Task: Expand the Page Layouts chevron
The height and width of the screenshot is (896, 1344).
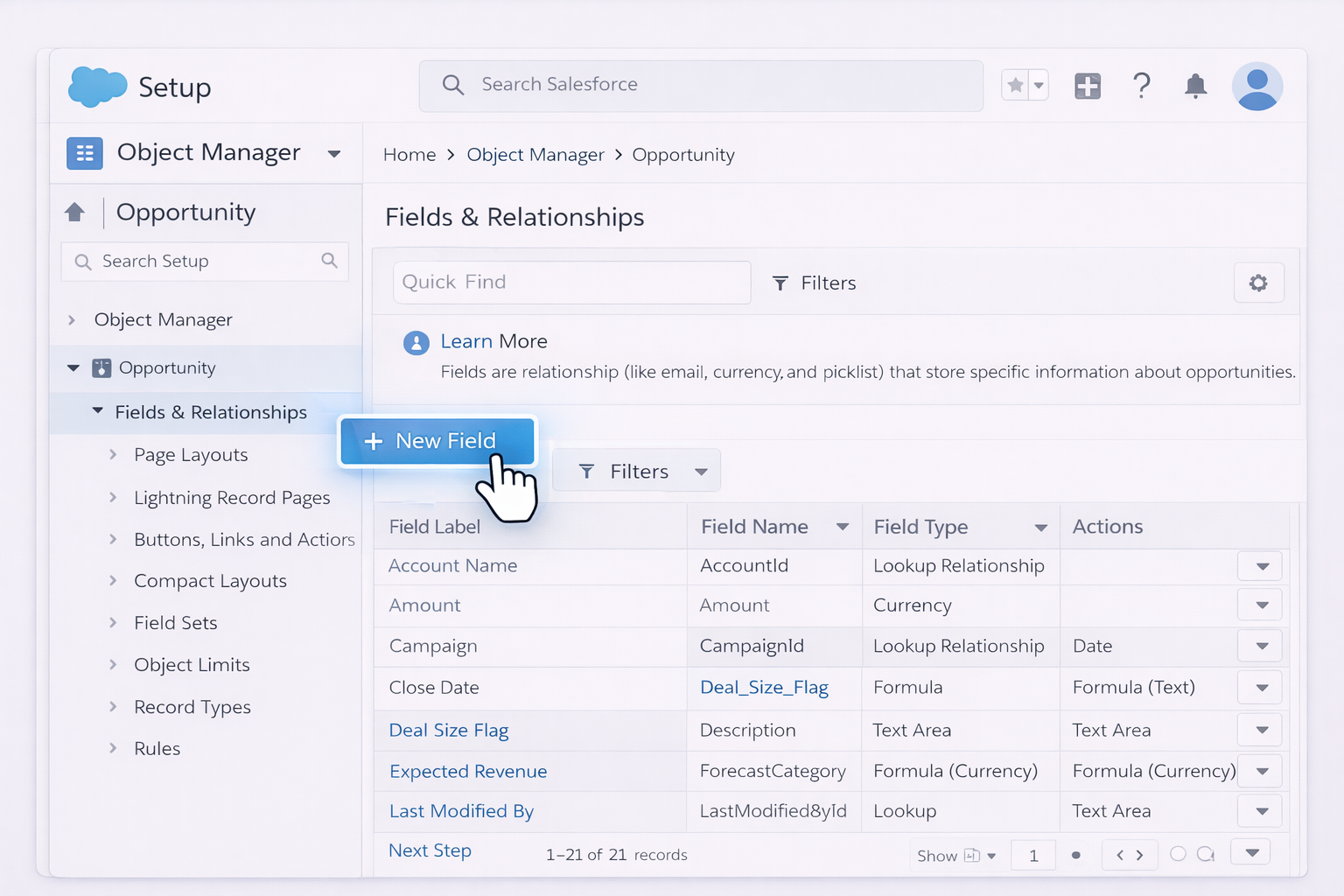Action: 113,454
